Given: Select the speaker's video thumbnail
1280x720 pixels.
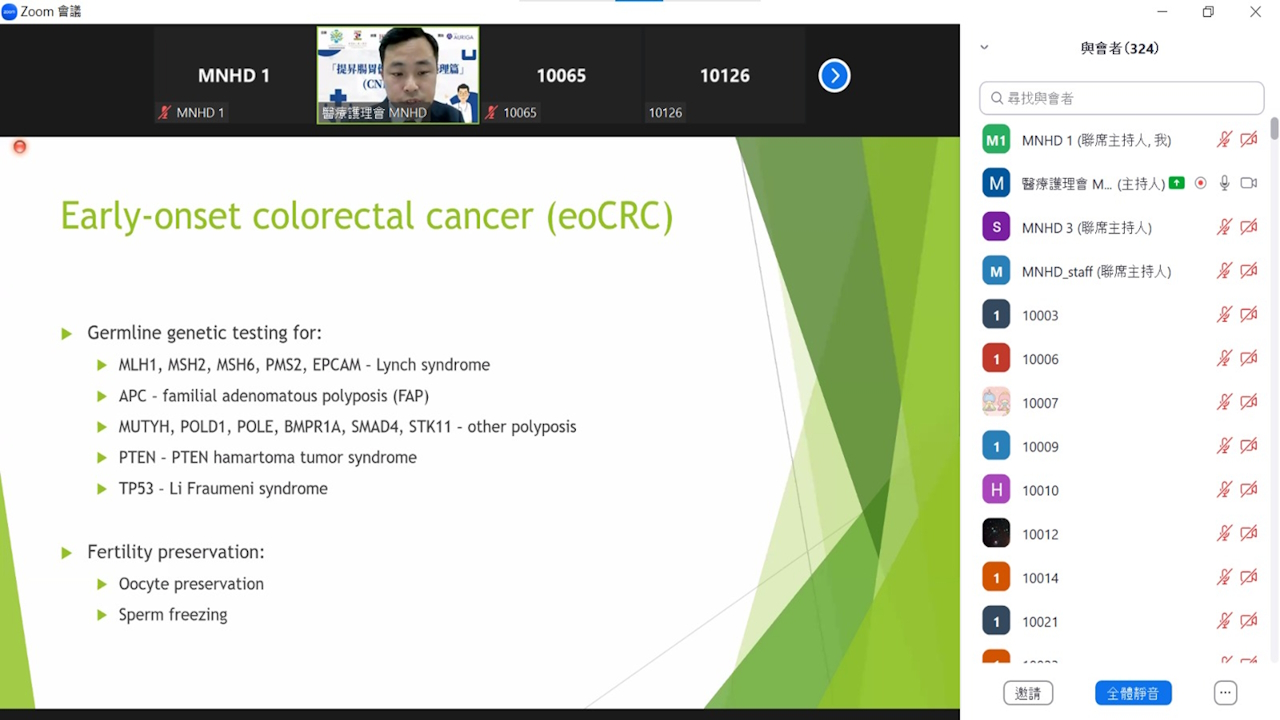Looking at the screenshot, I should pos(398,75).
